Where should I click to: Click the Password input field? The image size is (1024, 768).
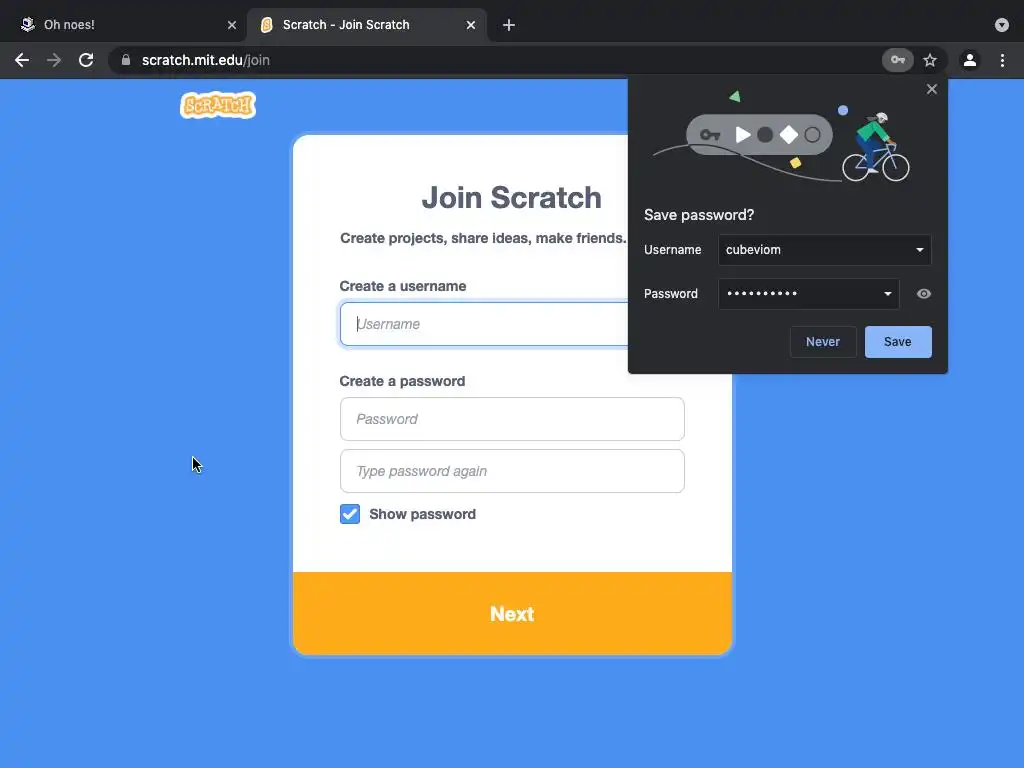(512, 419)
